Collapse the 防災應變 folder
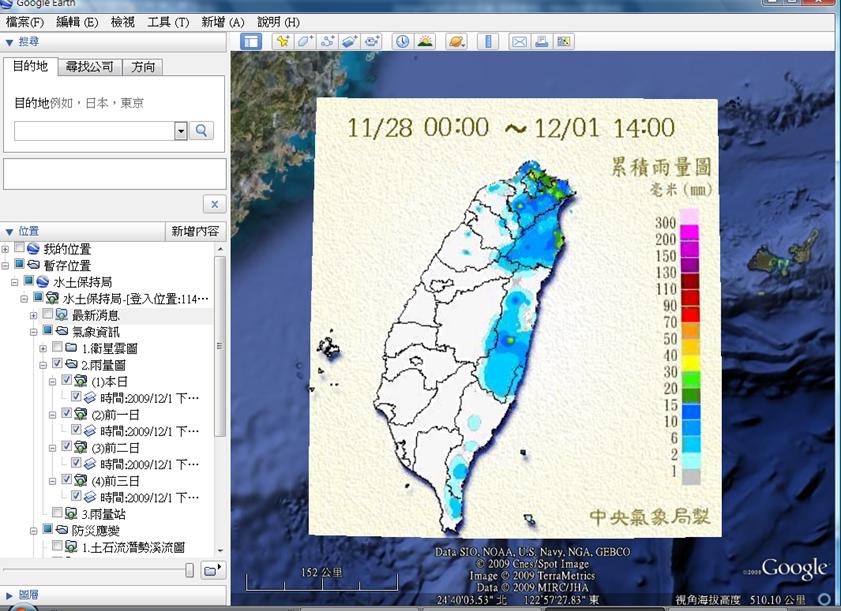 pyautogui.click(x=34, y=531)
